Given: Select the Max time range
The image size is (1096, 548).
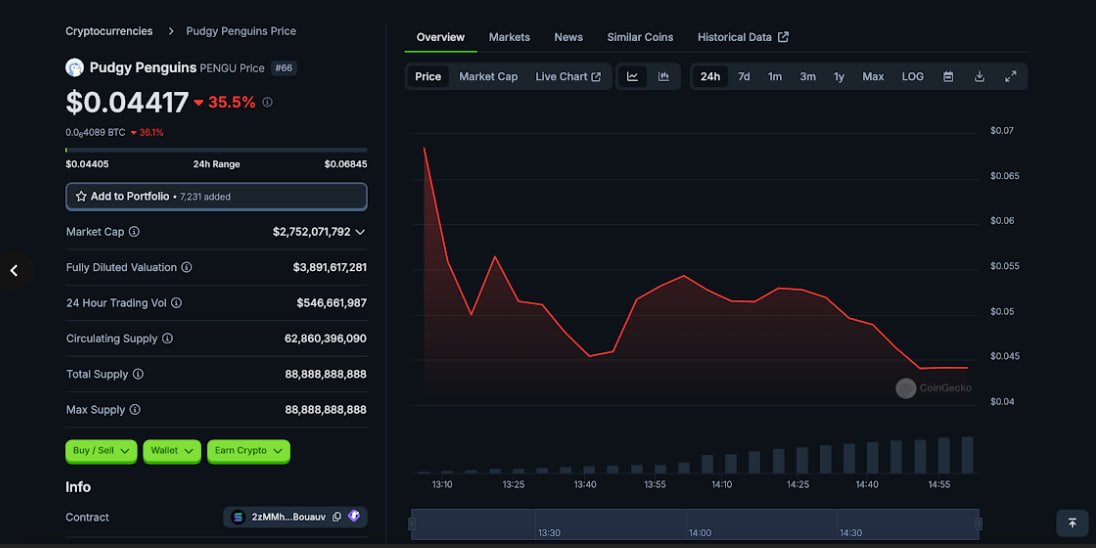Looking at the screenshot, I should pos(873,76).
